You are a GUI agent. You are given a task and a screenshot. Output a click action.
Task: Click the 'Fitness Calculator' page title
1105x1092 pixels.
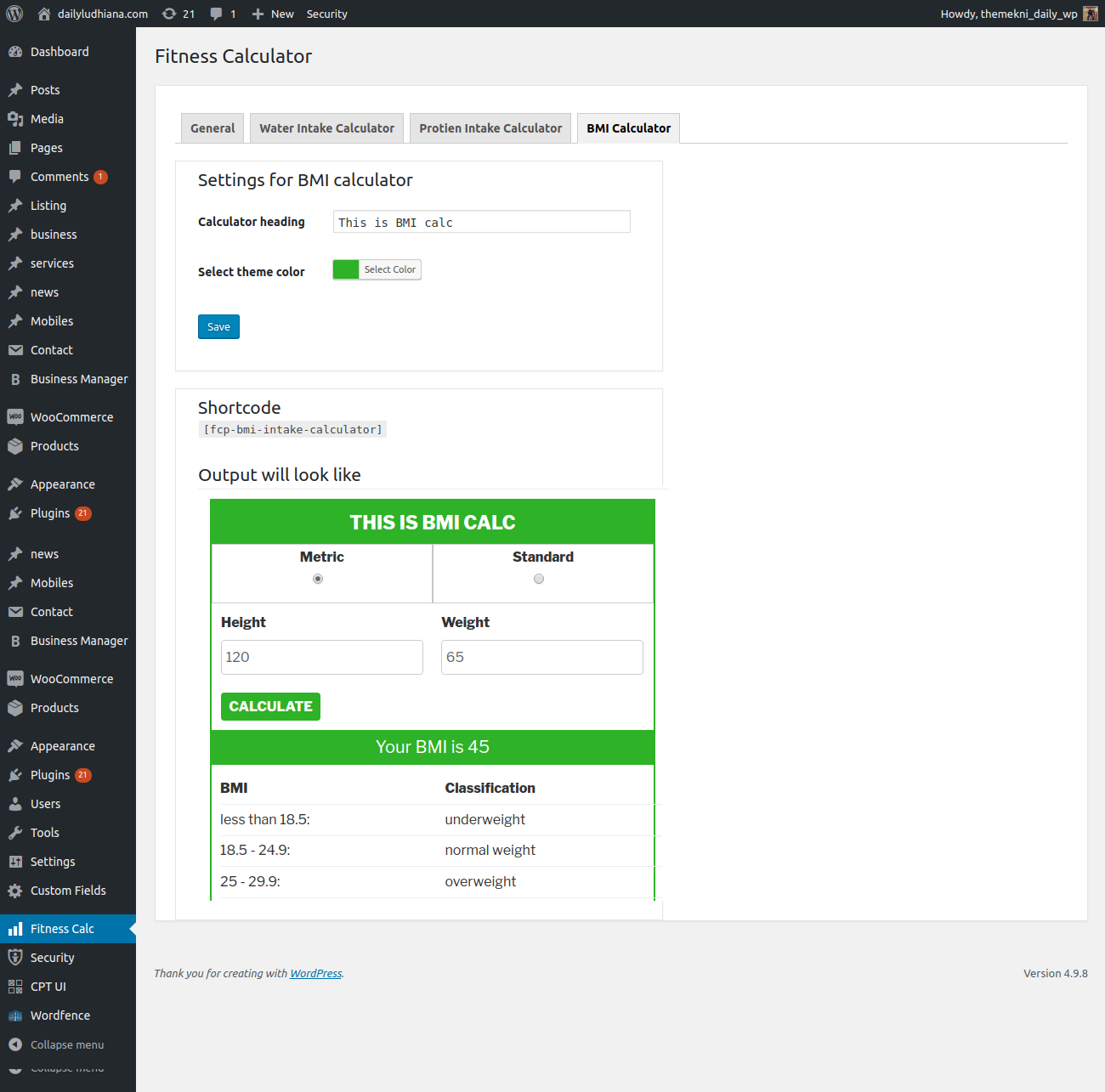[x=234, y=56]
